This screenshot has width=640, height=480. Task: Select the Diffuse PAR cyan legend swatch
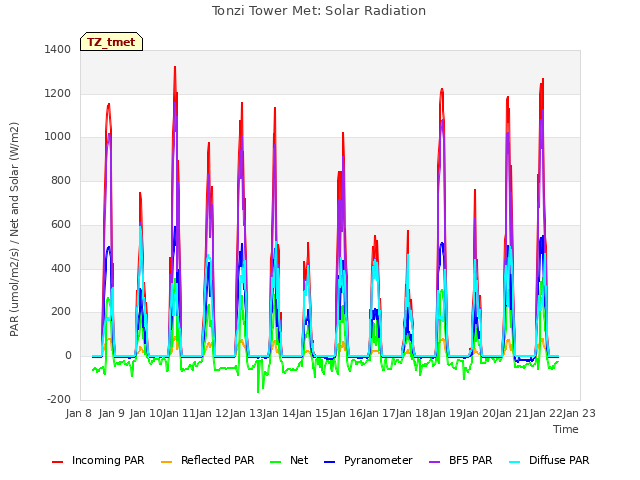click(515, 462)
